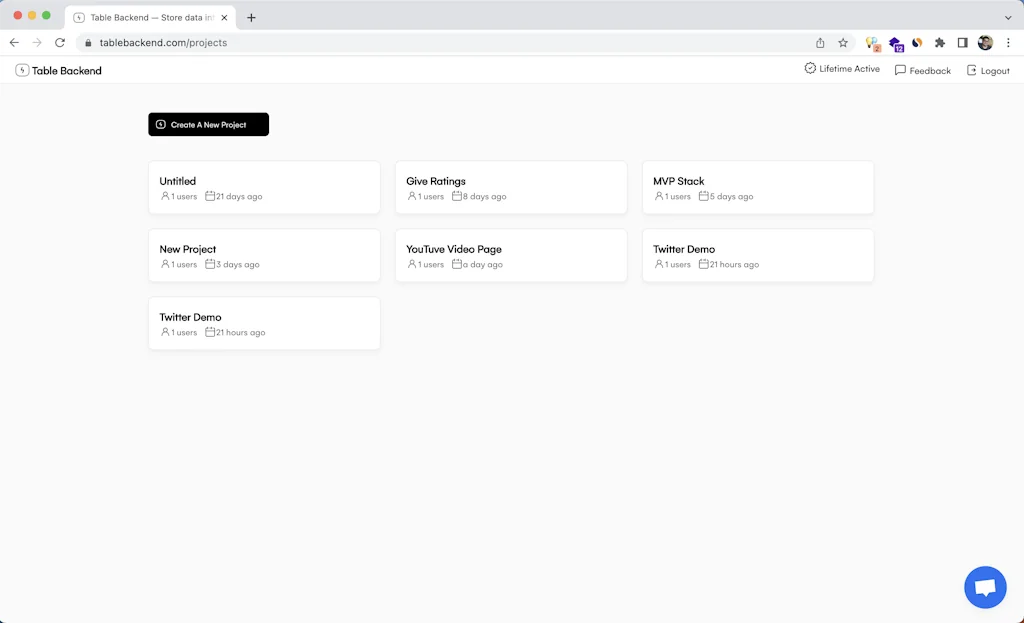Click the Logout exit icon
The width and height of the screenshot is (1024, 623).
pyautogui.click(x=969, y=70)
